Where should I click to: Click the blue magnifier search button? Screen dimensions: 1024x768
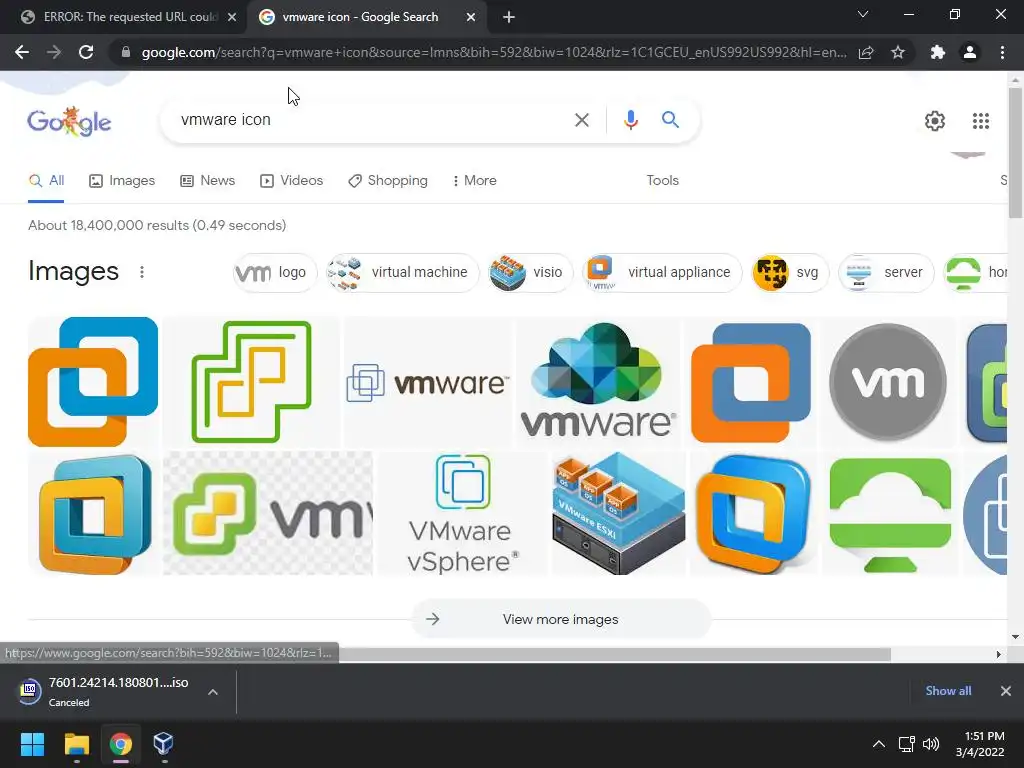(x=670, y=120)
